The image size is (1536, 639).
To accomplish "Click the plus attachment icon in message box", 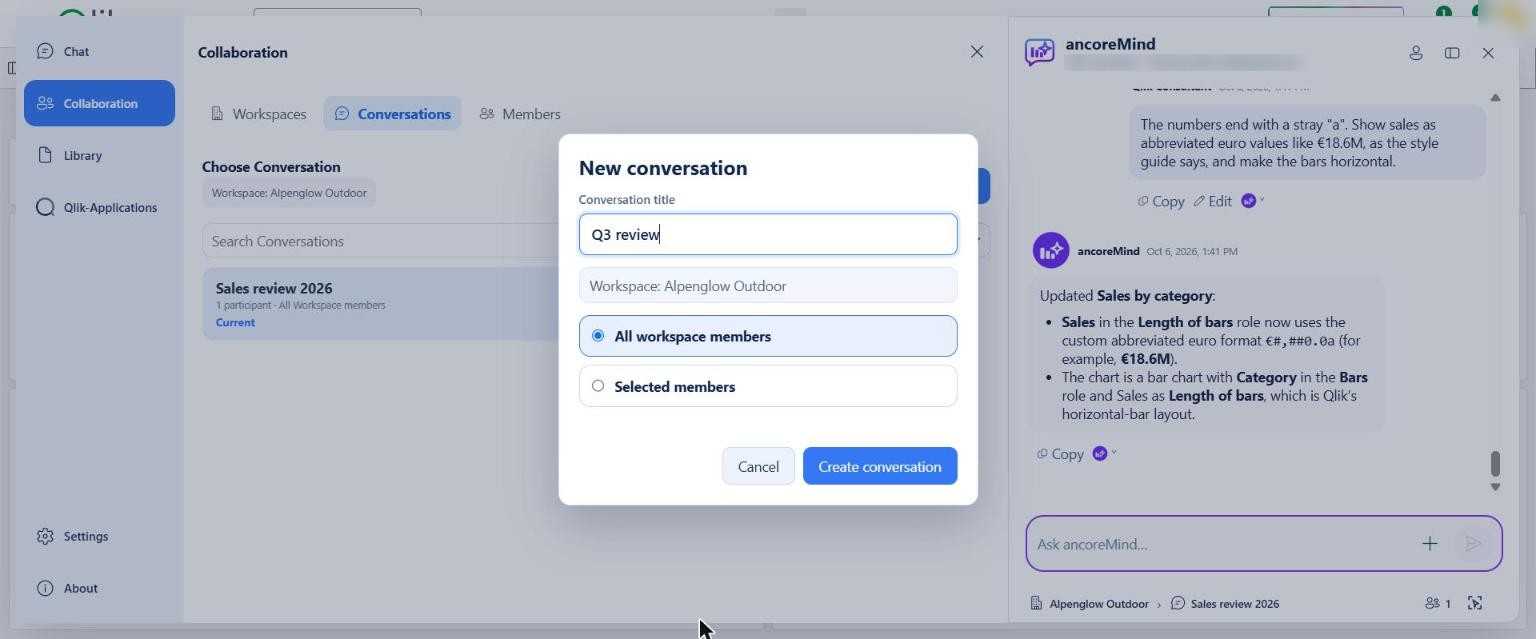I will click(1429, 544).
